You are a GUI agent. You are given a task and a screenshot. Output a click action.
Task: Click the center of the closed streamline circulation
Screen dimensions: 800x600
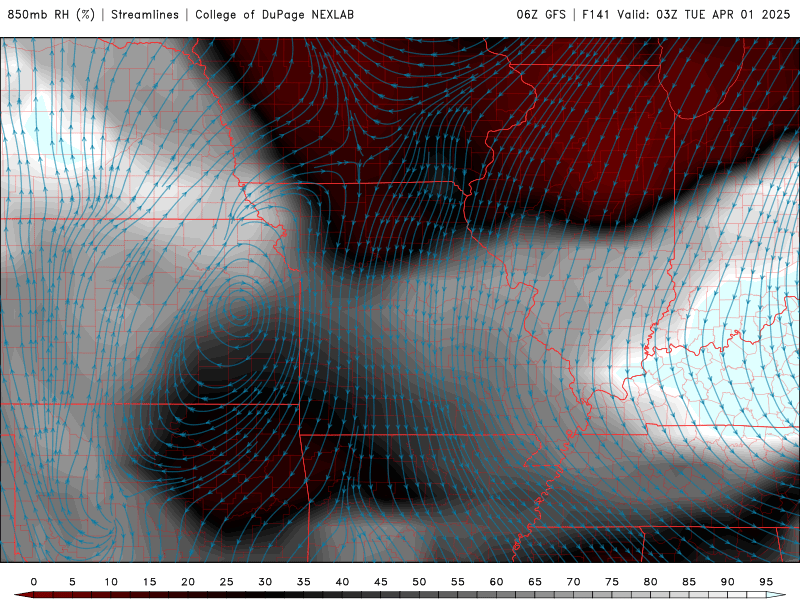(x=239, y=307)
